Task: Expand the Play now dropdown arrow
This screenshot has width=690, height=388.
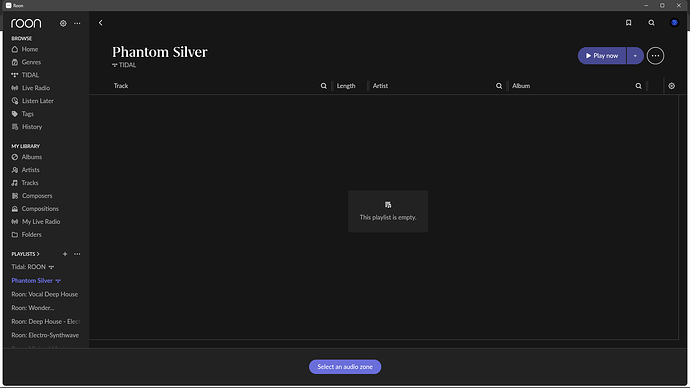Action: [x=635, y=56]
